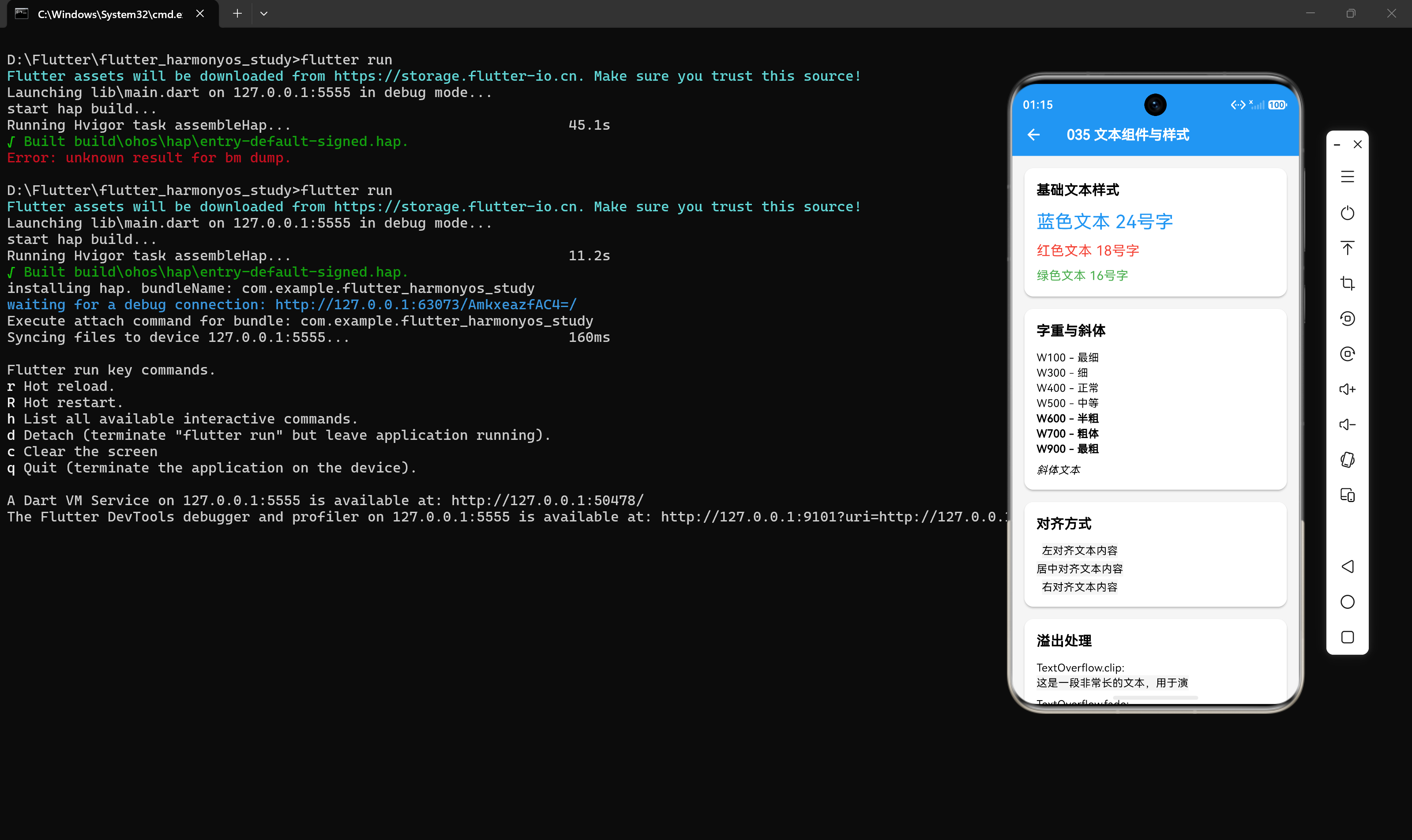1412x840 pixels.
Task: Expand the terminal profile dropdown chevron
Action: (x=264, y=14)
